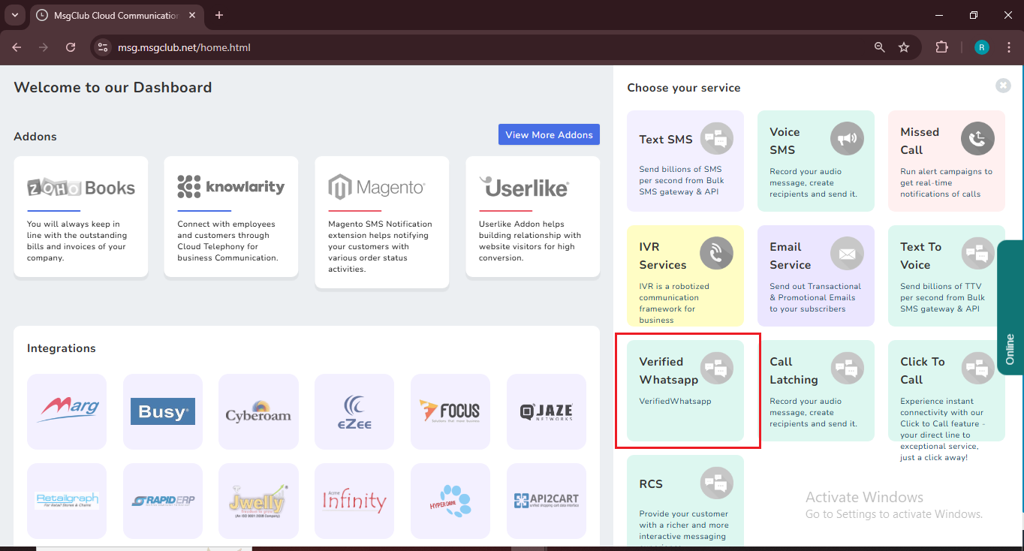Open the Click To Call service
Viewport: 1024px width, 551px height.
point(946,400)
